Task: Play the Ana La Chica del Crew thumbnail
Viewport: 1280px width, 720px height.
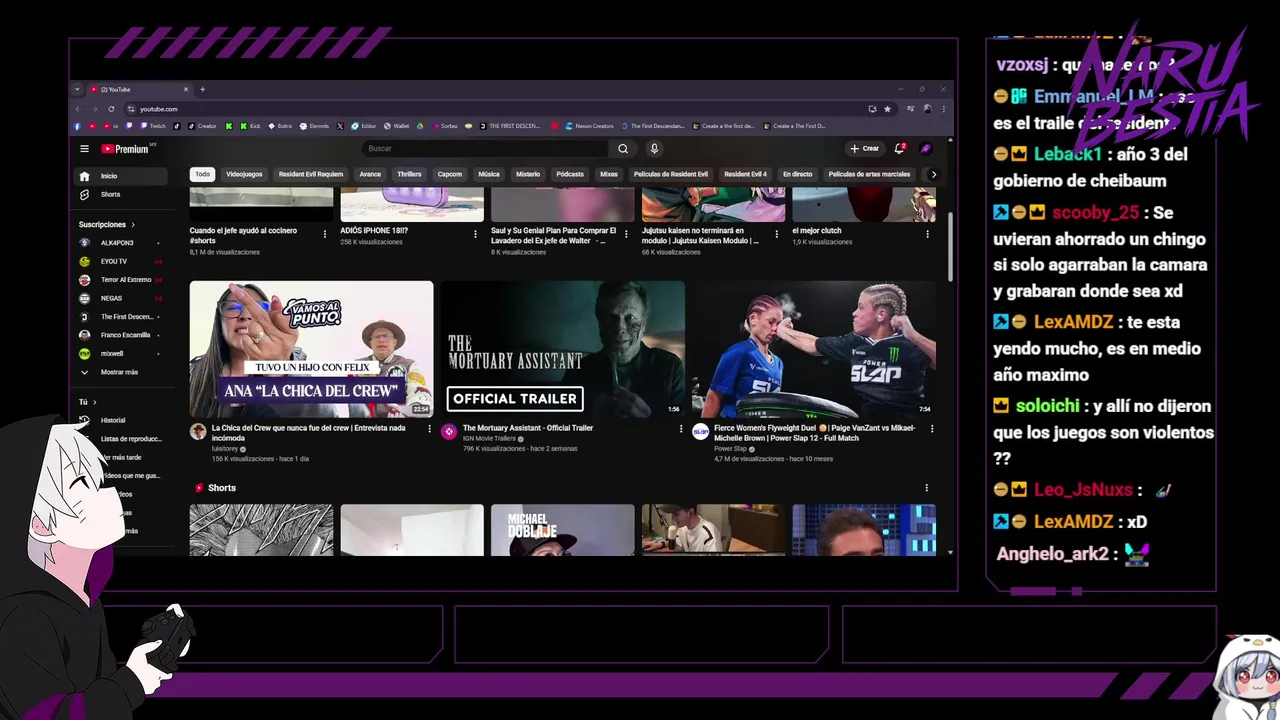Action: coord(311,348)
